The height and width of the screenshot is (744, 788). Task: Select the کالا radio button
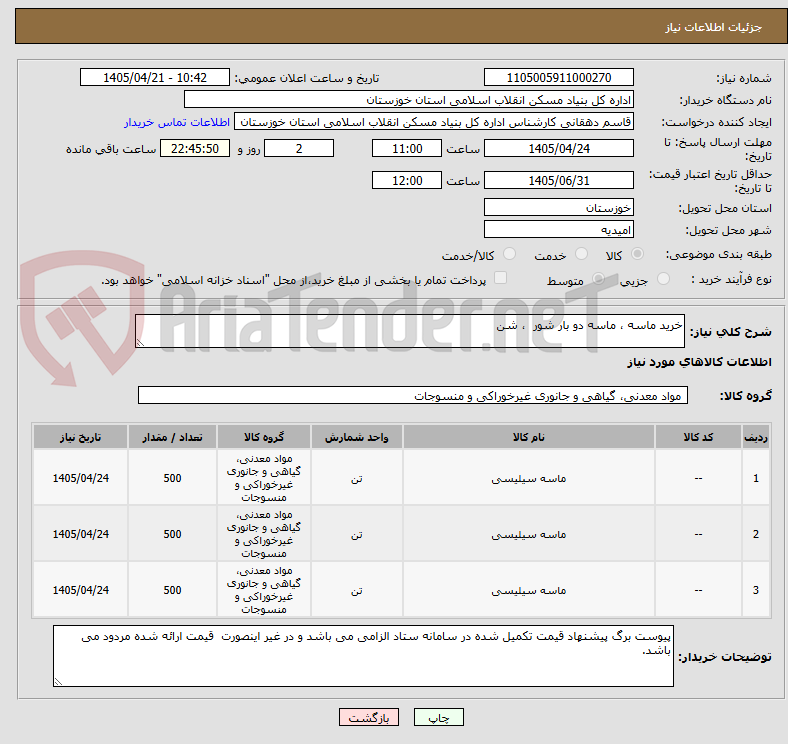637,254
